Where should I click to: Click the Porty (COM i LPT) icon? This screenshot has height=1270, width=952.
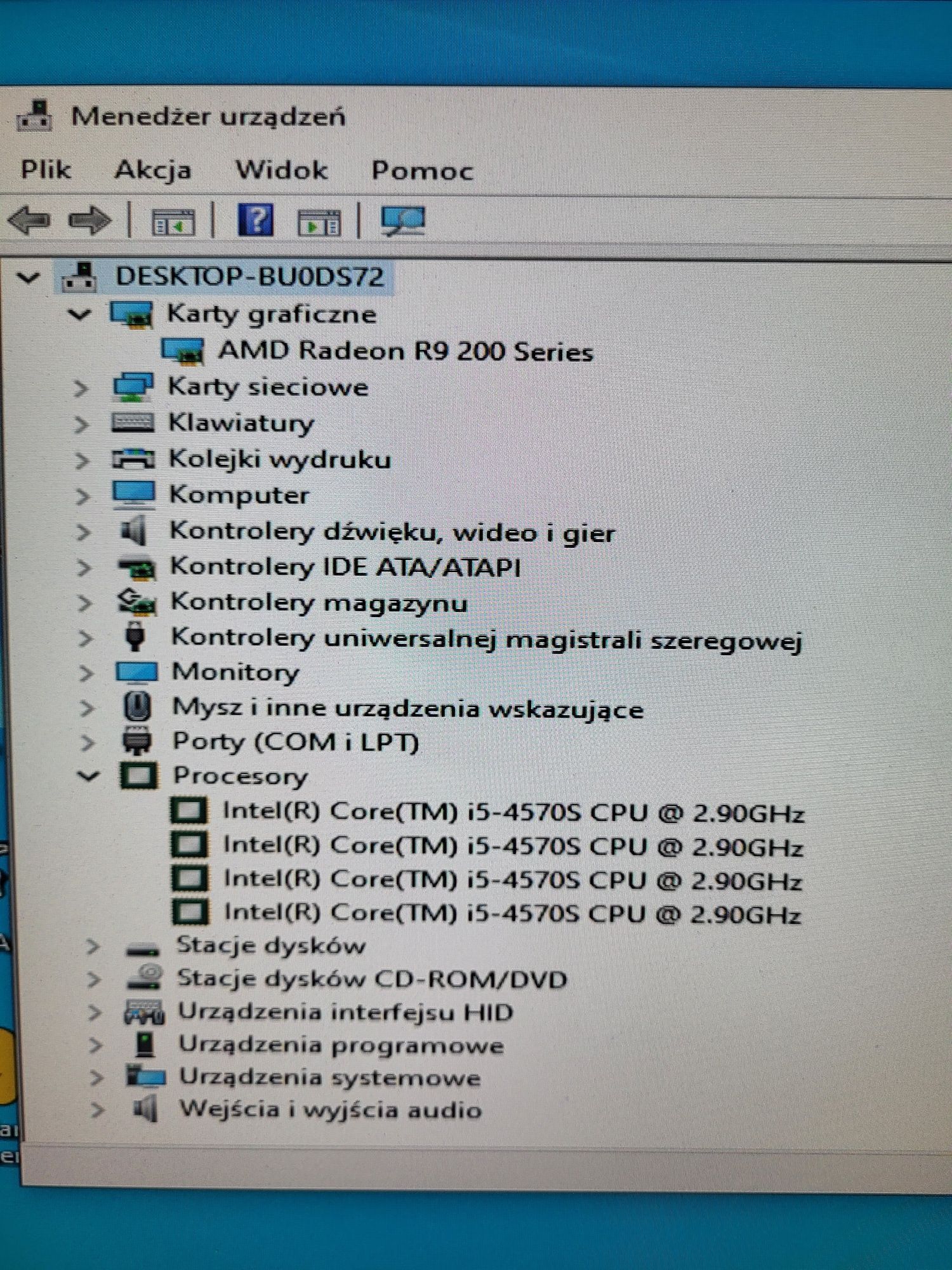click(137, 741)
